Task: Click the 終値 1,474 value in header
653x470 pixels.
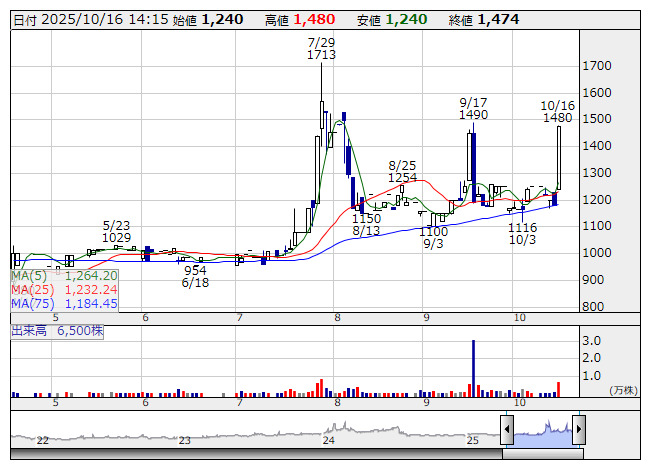Action: (498, 19)
